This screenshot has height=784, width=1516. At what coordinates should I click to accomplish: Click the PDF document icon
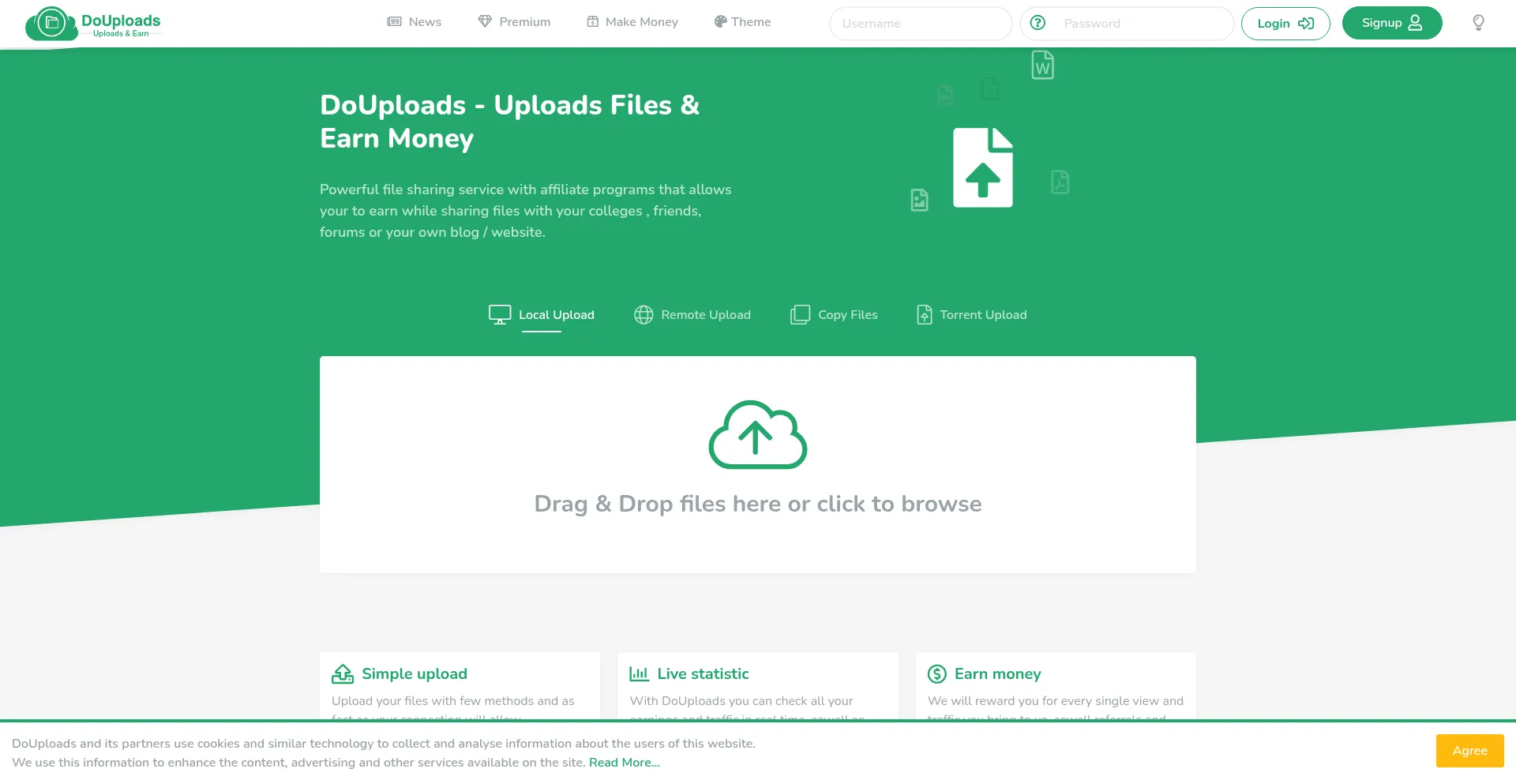(1060, 182)
